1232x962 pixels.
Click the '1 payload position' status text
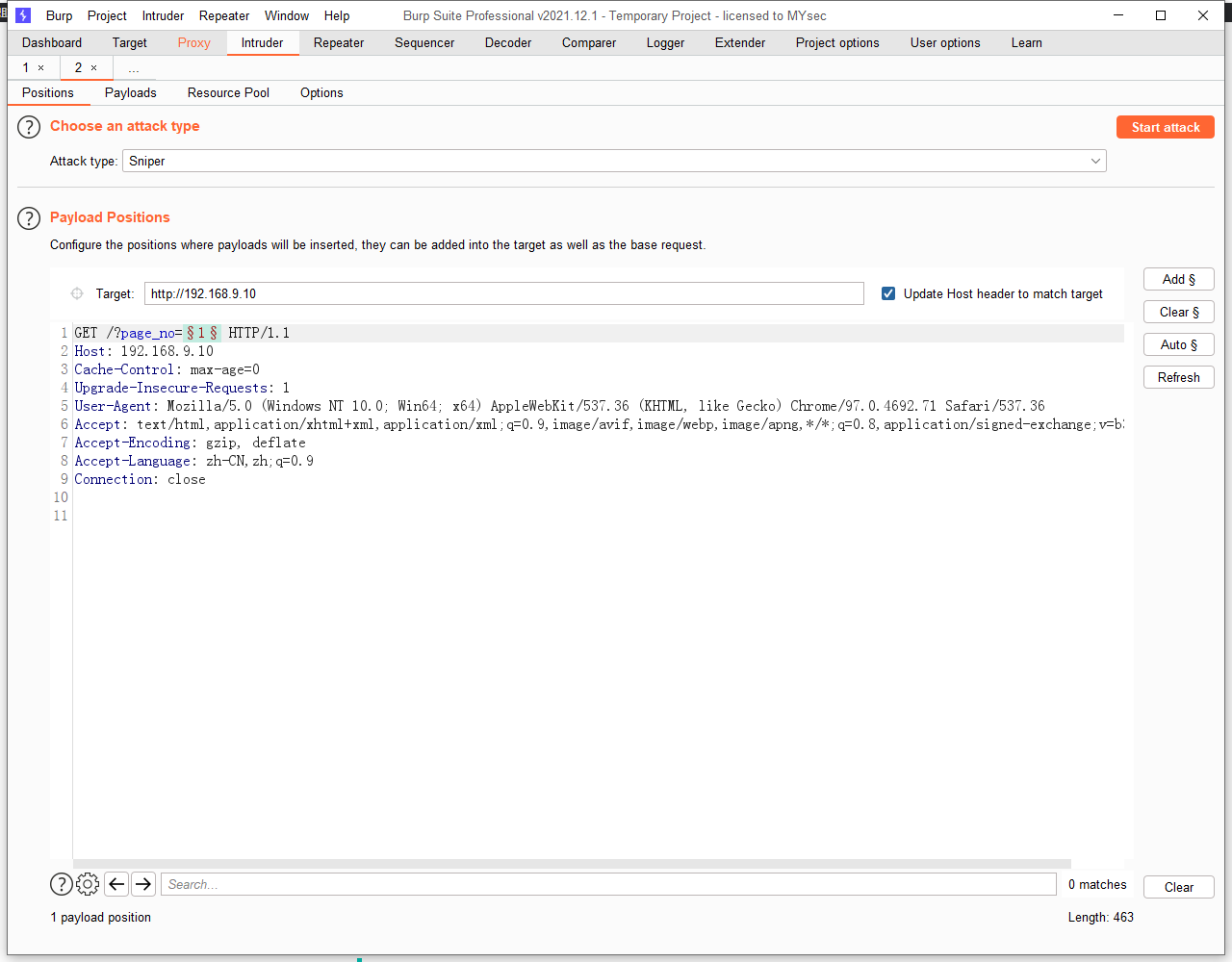101,917
